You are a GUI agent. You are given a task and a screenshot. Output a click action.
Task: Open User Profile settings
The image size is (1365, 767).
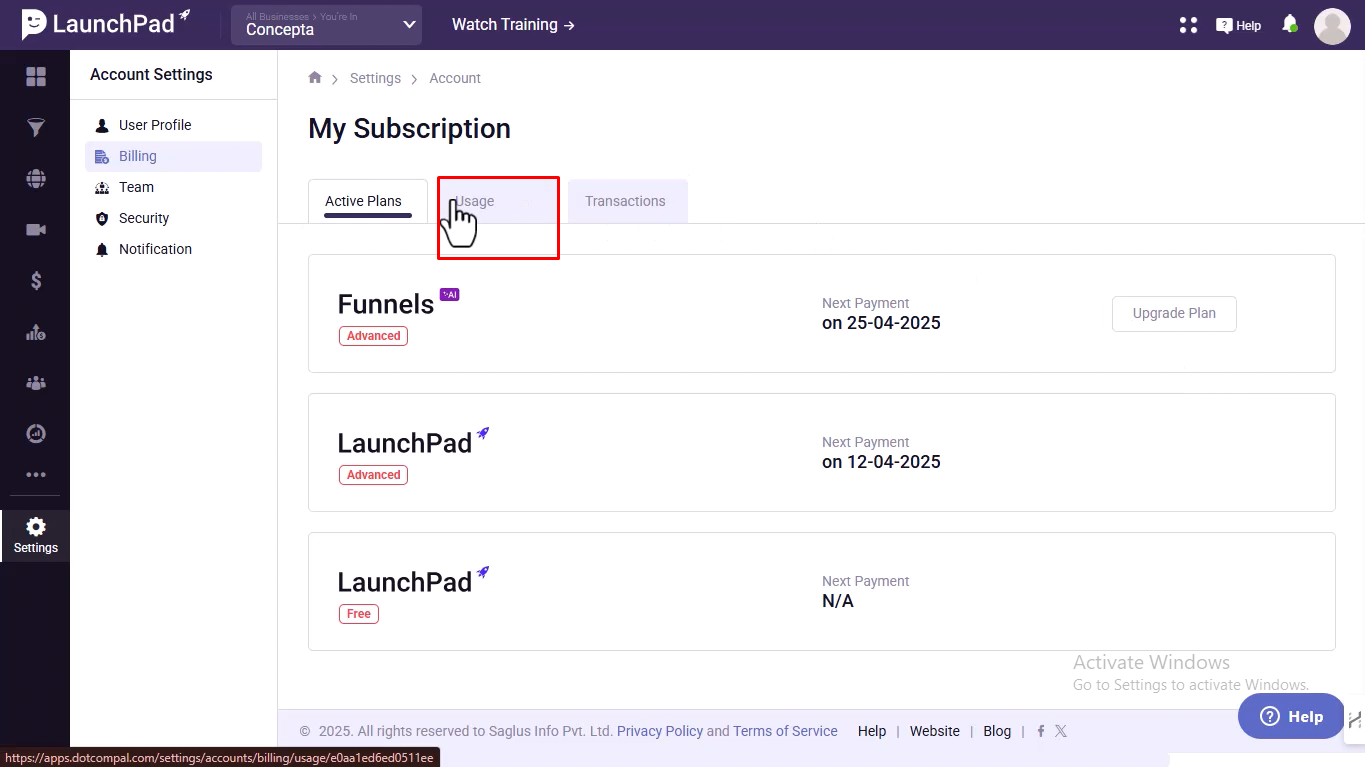pos(155,125)
